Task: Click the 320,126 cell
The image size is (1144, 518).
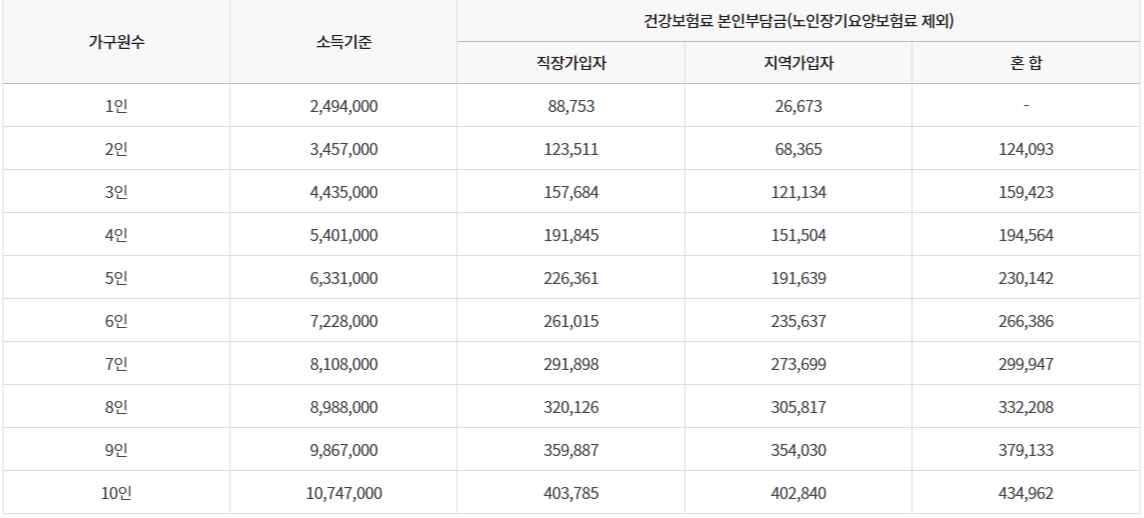Action: point(571,407)
